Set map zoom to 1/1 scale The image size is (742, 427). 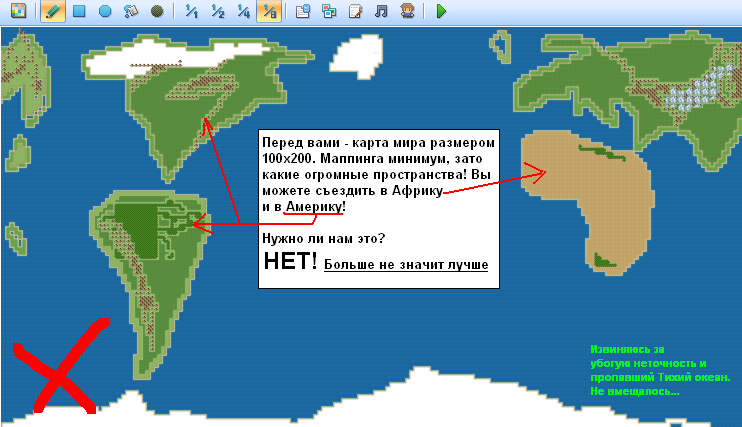[x=192, y=12]
